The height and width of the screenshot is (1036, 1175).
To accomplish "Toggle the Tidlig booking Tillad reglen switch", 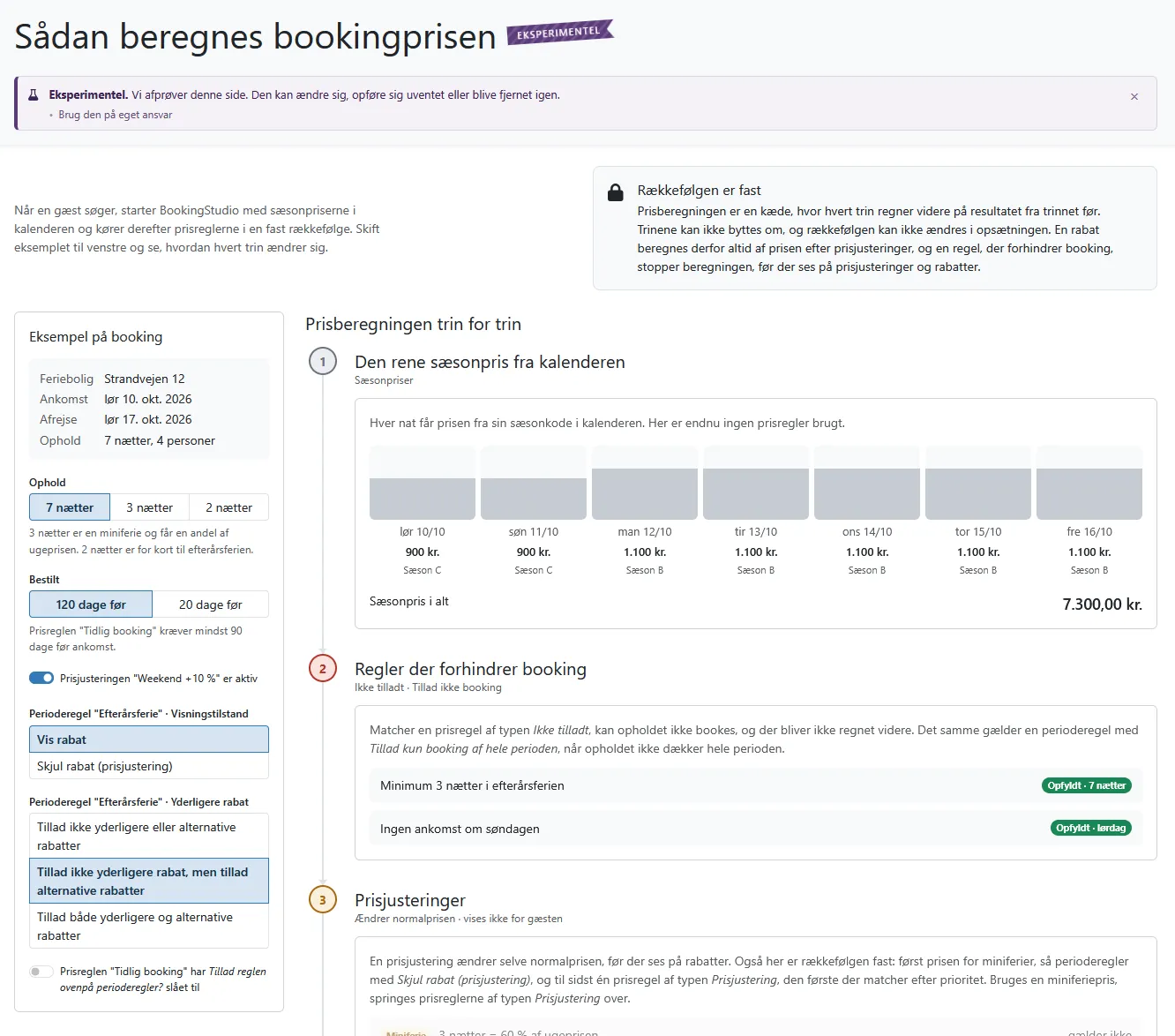I will click(x=41, y=972).
